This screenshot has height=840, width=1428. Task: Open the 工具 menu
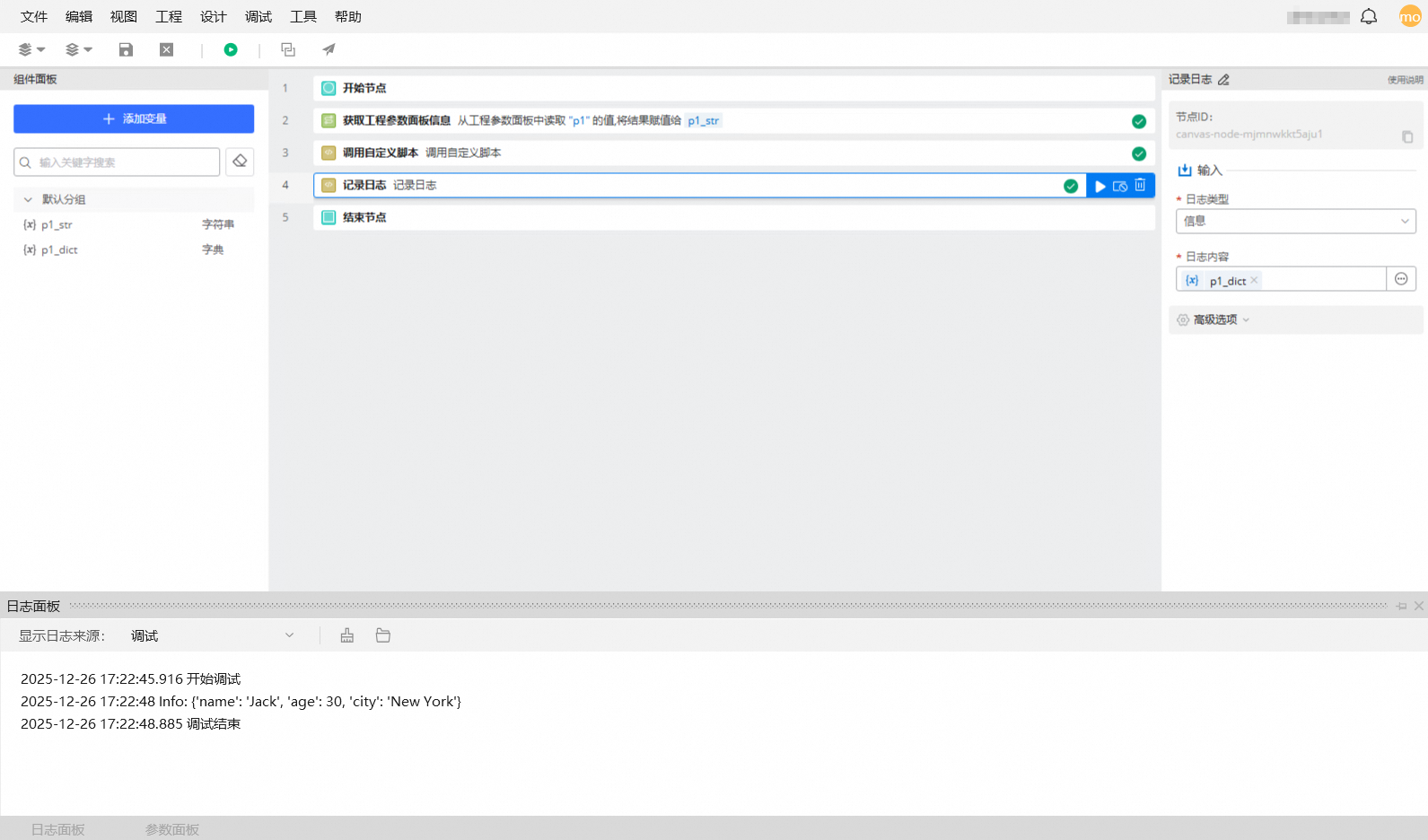coord(303,16)
